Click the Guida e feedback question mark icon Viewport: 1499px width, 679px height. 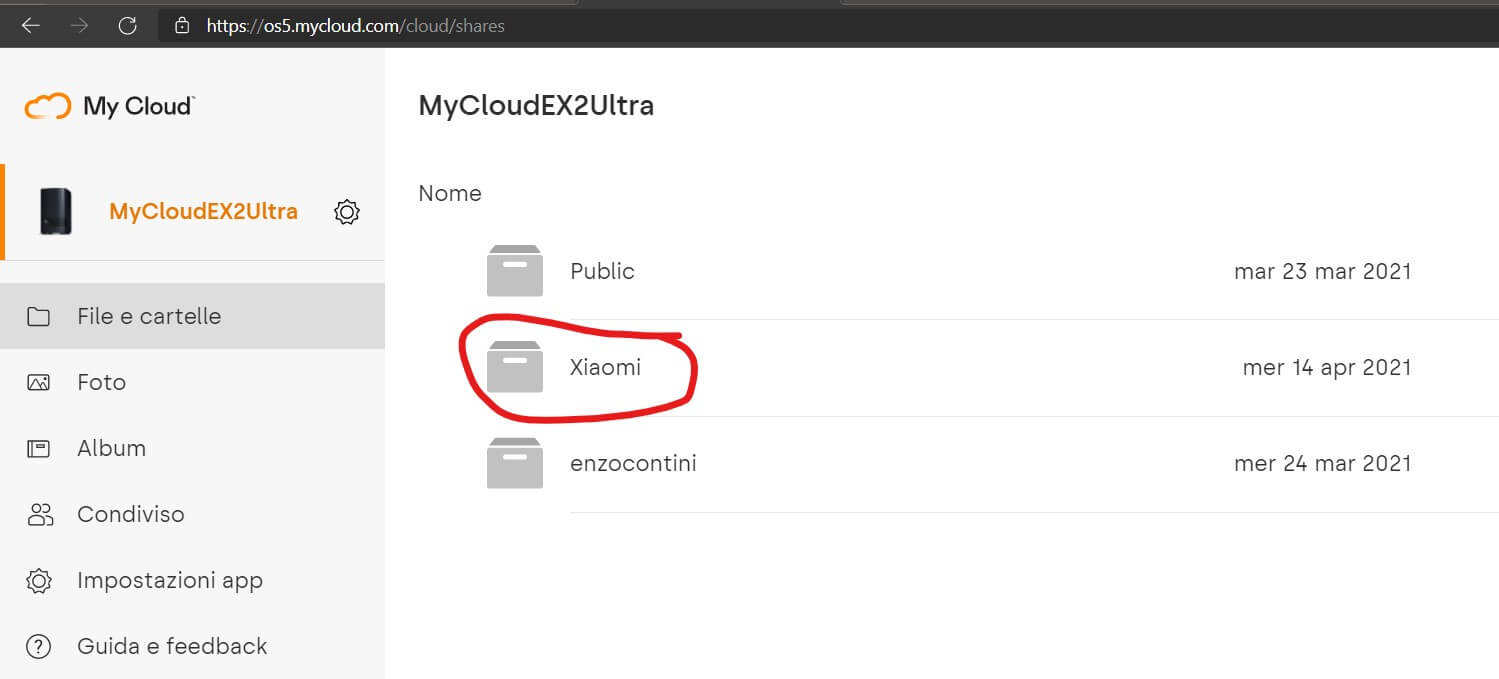pos(39,647)
